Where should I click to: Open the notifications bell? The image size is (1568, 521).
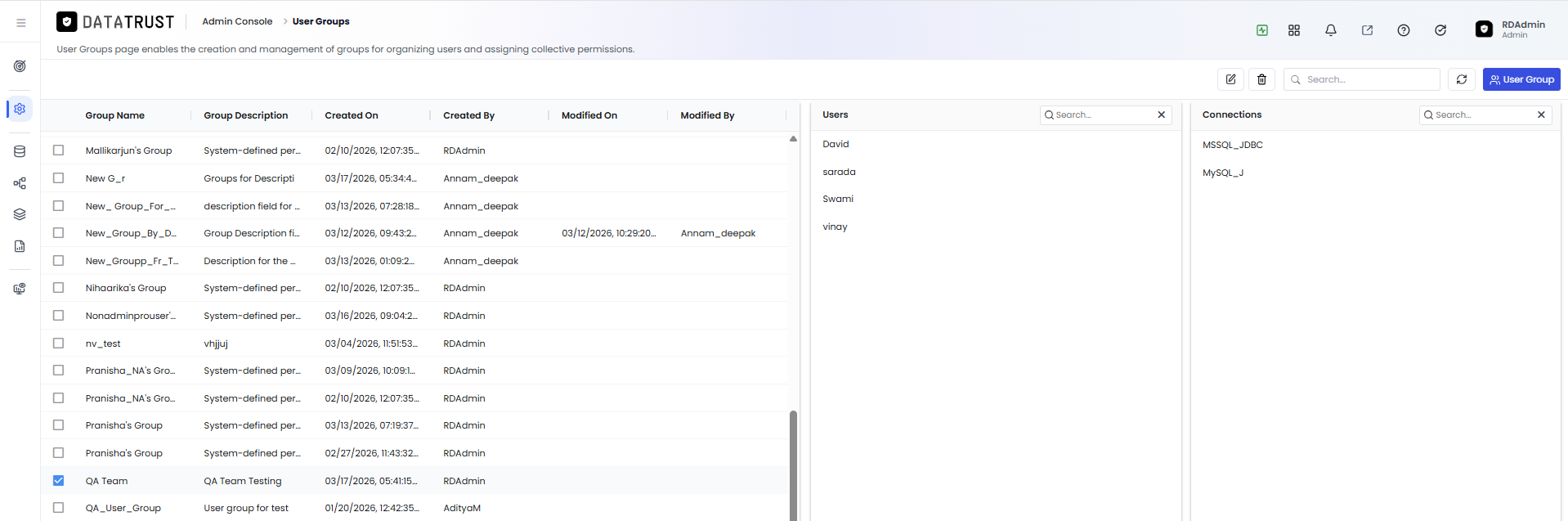click(x=1331, y=30)
